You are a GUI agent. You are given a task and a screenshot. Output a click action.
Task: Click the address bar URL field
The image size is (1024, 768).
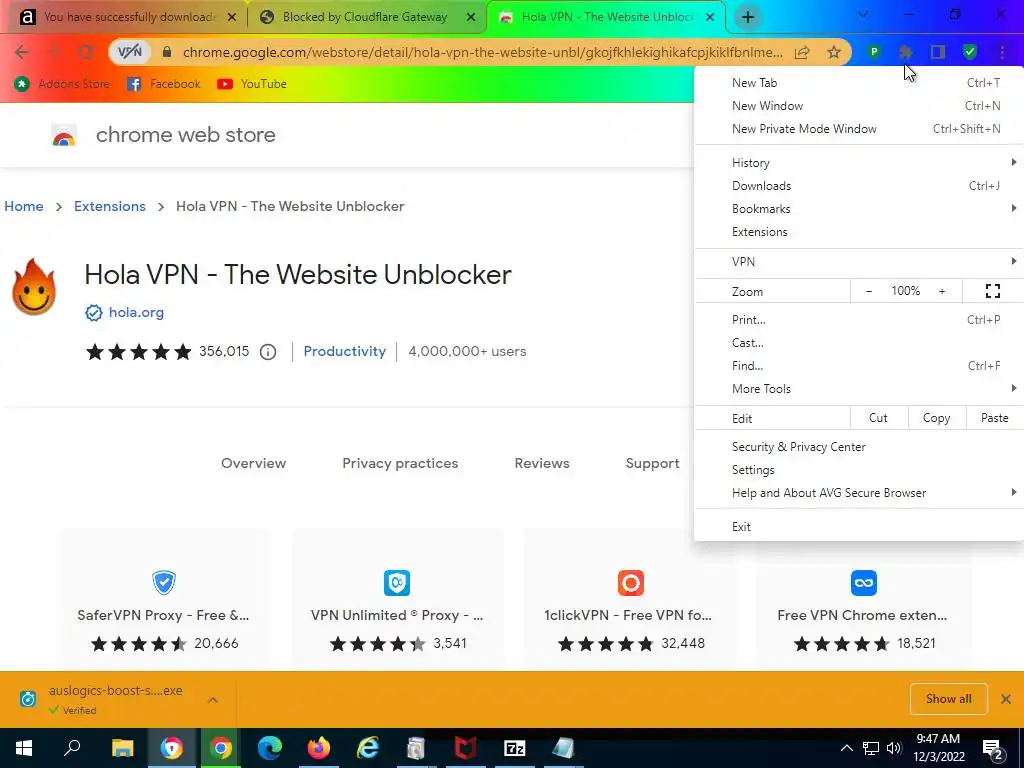coord(482,52)
